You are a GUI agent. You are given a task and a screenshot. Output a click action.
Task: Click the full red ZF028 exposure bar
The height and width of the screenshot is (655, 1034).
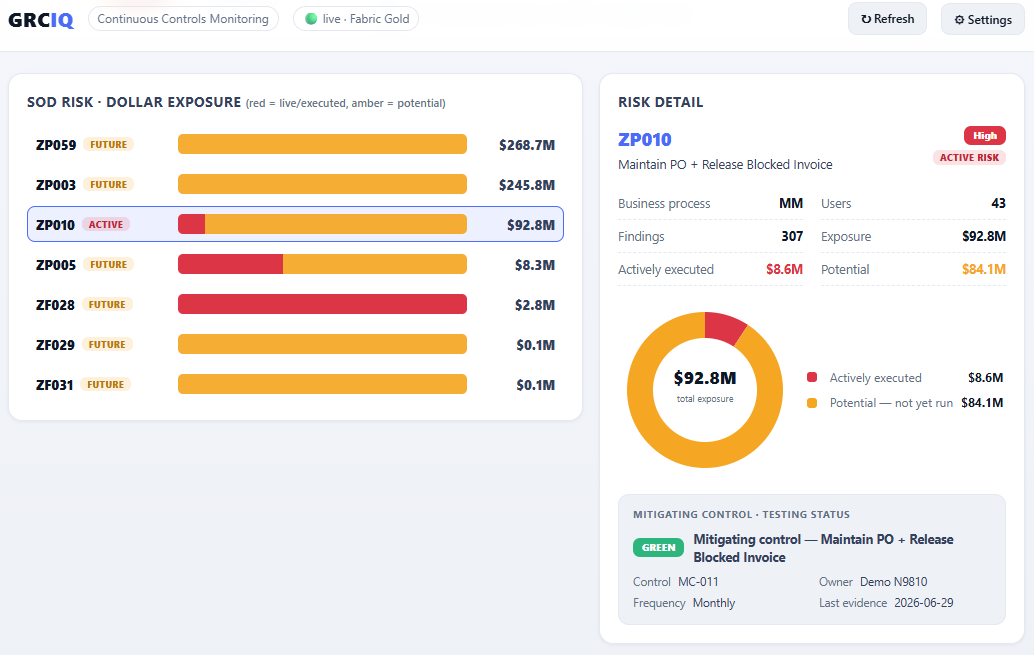point(322,305)
